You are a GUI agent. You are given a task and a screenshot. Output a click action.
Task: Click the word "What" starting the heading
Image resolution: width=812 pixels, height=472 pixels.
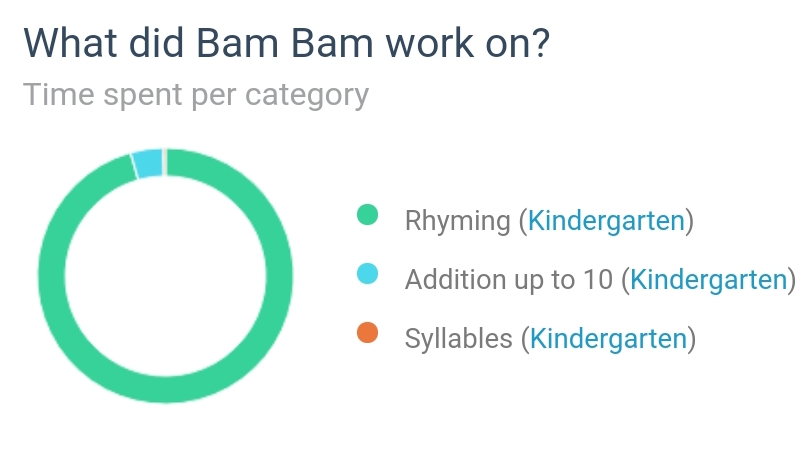[x=63, y=45]
